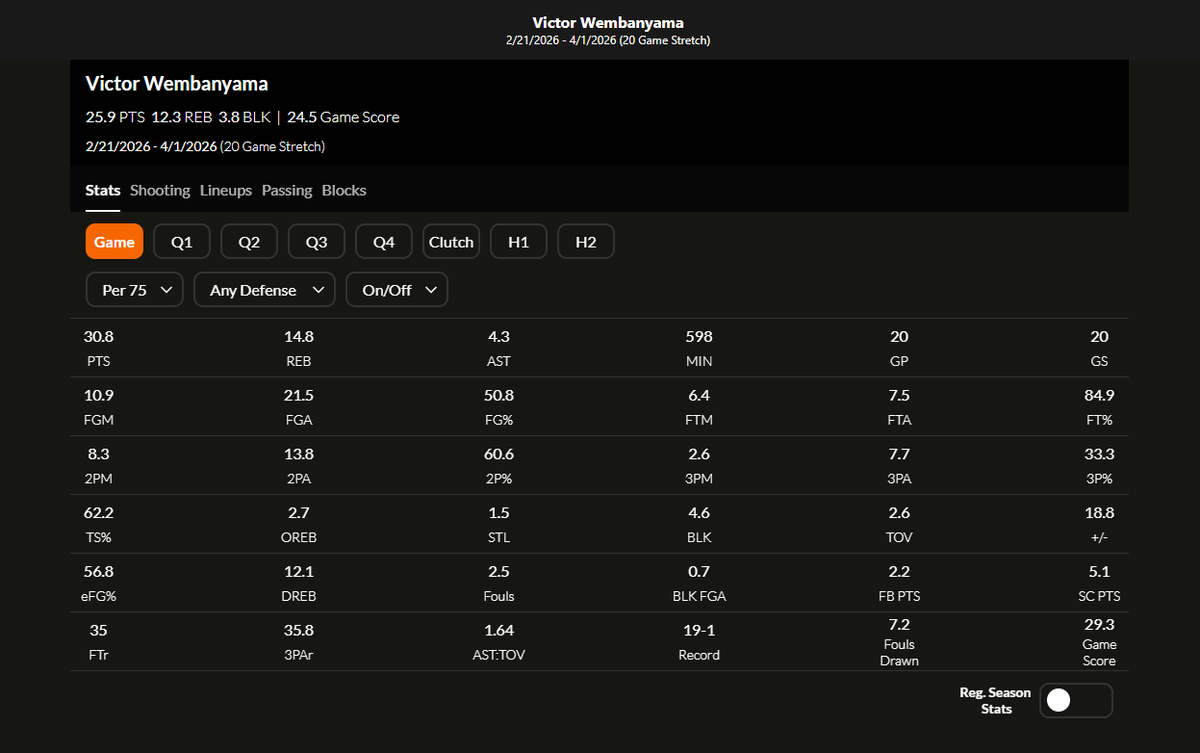Click the 21.5 FGA value

pos(299,395)
